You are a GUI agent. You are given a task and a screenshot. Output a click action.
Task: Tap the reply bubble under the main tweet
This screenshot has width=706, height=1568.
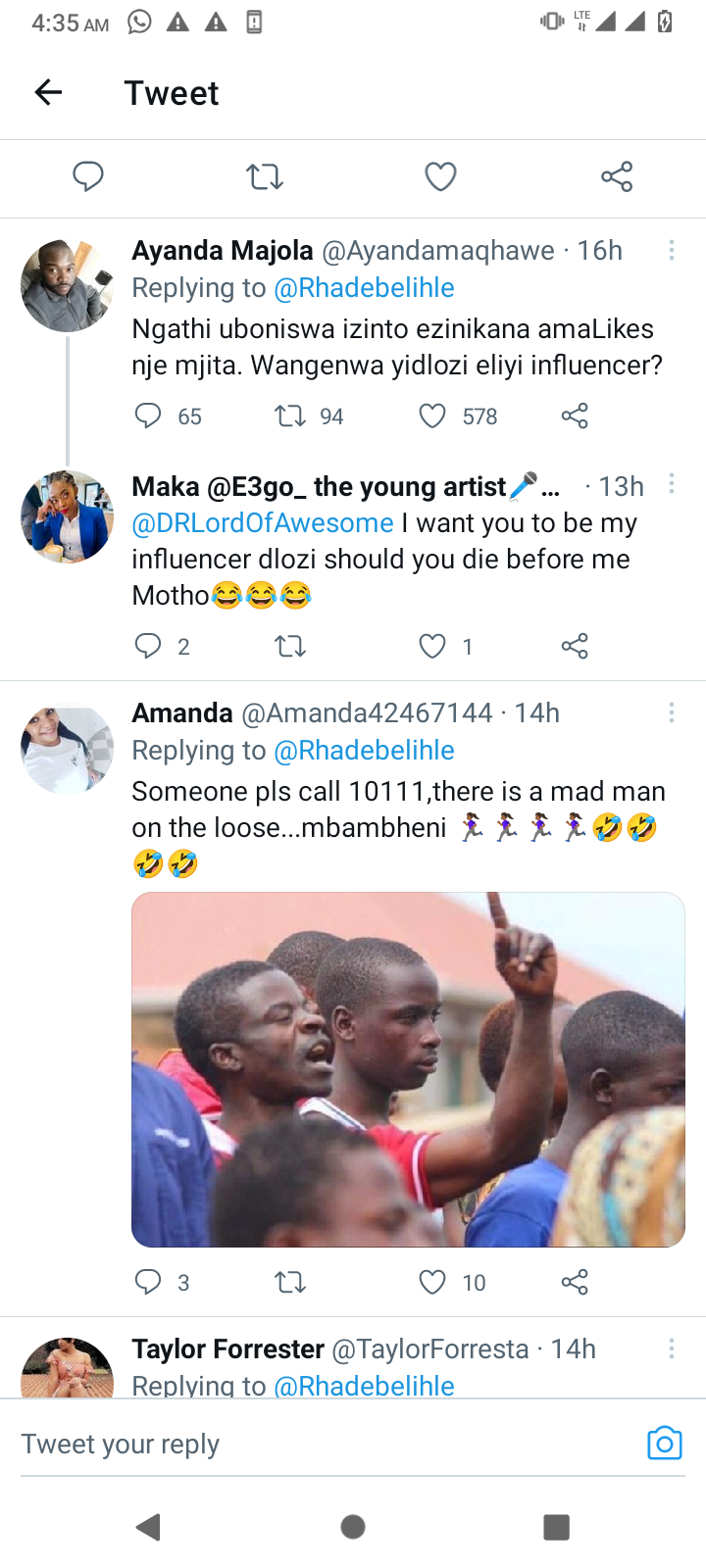(x=88, y=176)
